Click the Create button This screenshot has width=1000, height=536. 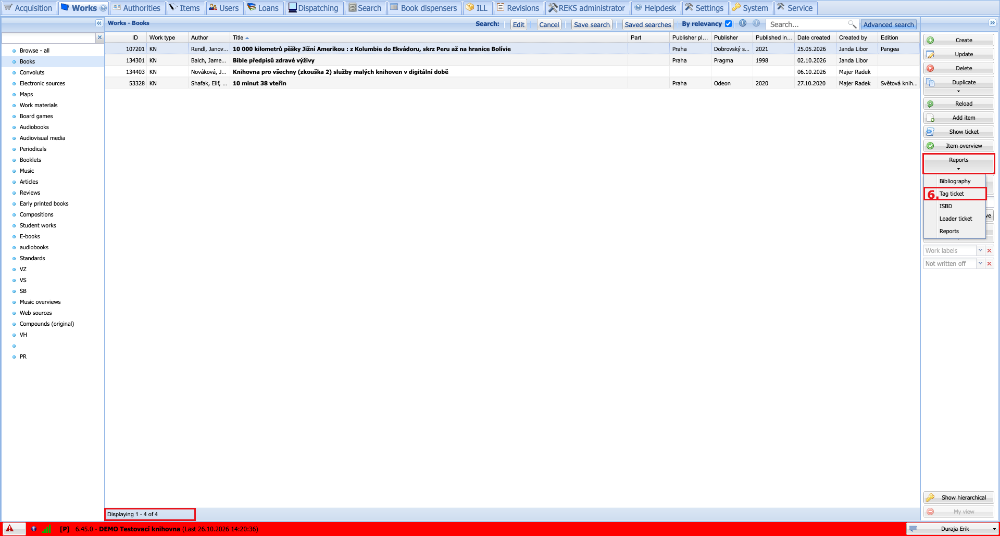coord(958,40)
